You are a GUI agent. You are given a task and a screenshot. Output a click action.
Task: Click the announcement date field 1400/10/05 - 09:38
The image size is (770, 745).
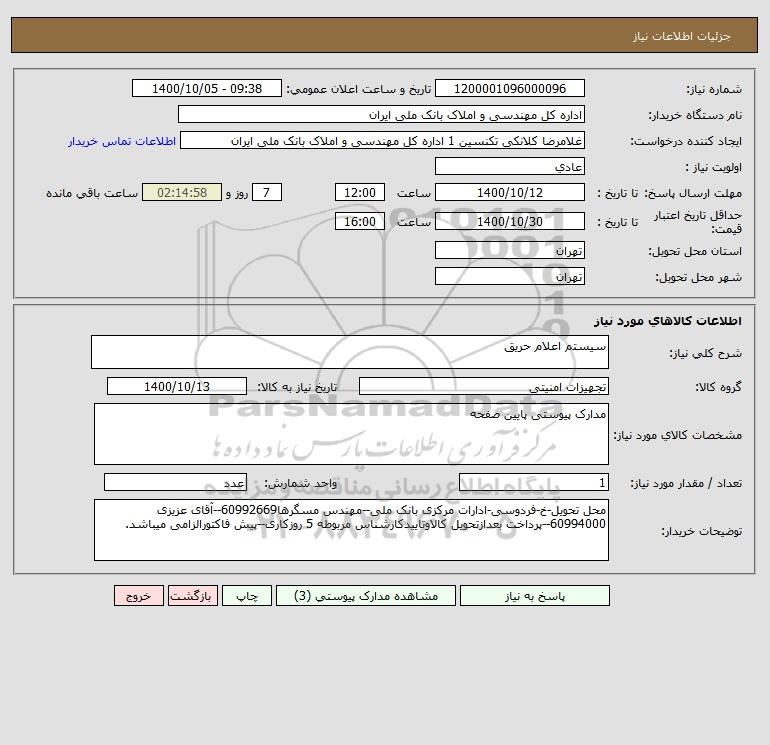click(x=207, y=88)
